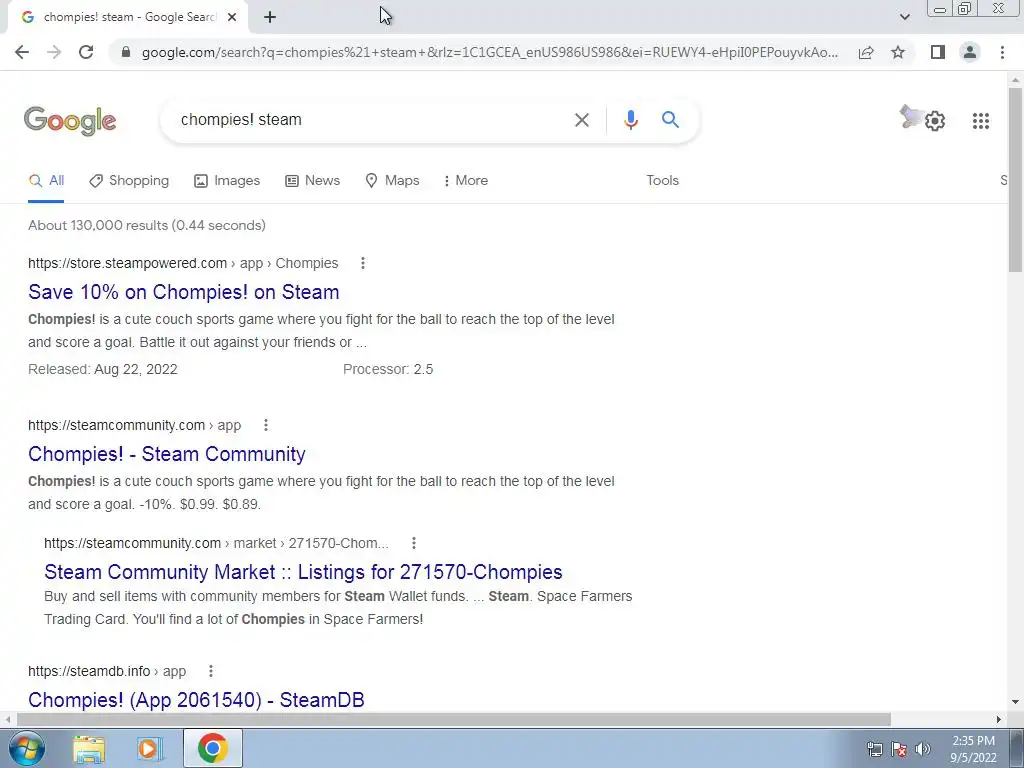Select the All results tab
This screenshot has height=768, width=1024.
pos(46,181)
